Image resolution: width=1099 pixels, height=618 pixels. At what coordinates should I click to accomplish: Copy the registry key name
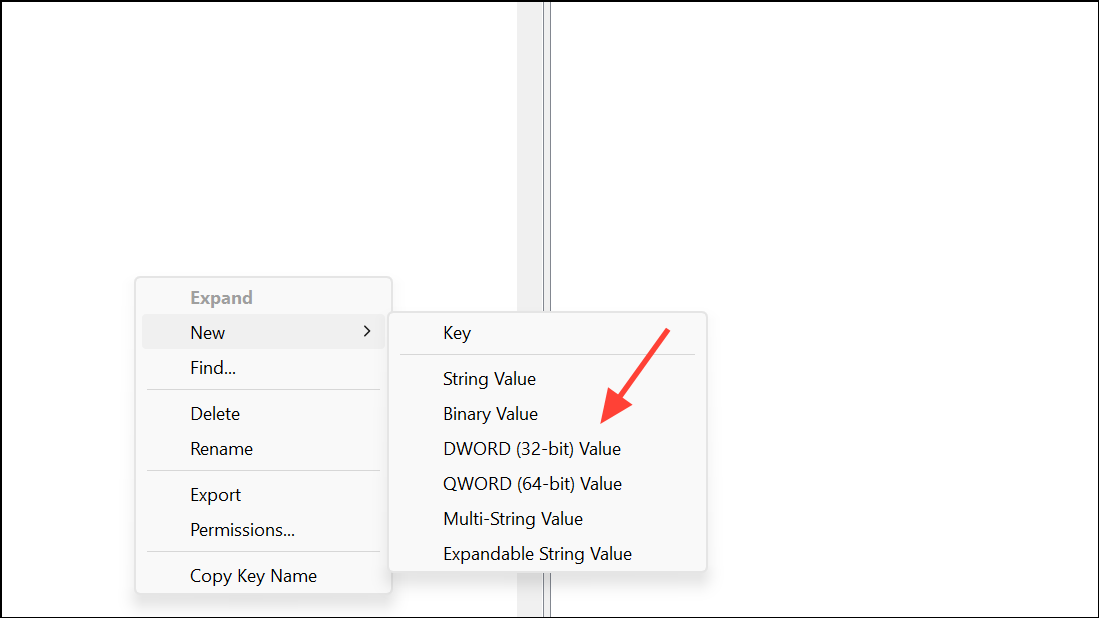[x=253, y=575]
